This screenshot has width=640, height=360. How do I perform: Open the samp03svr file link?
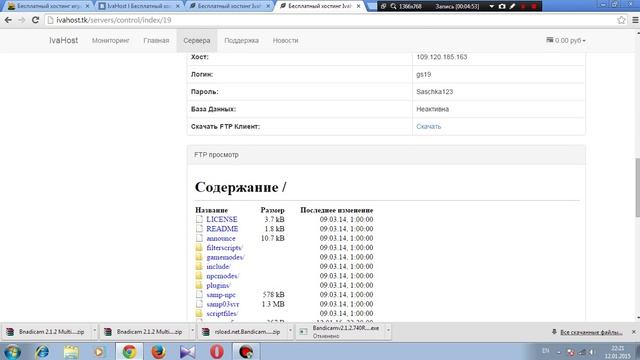222,304
